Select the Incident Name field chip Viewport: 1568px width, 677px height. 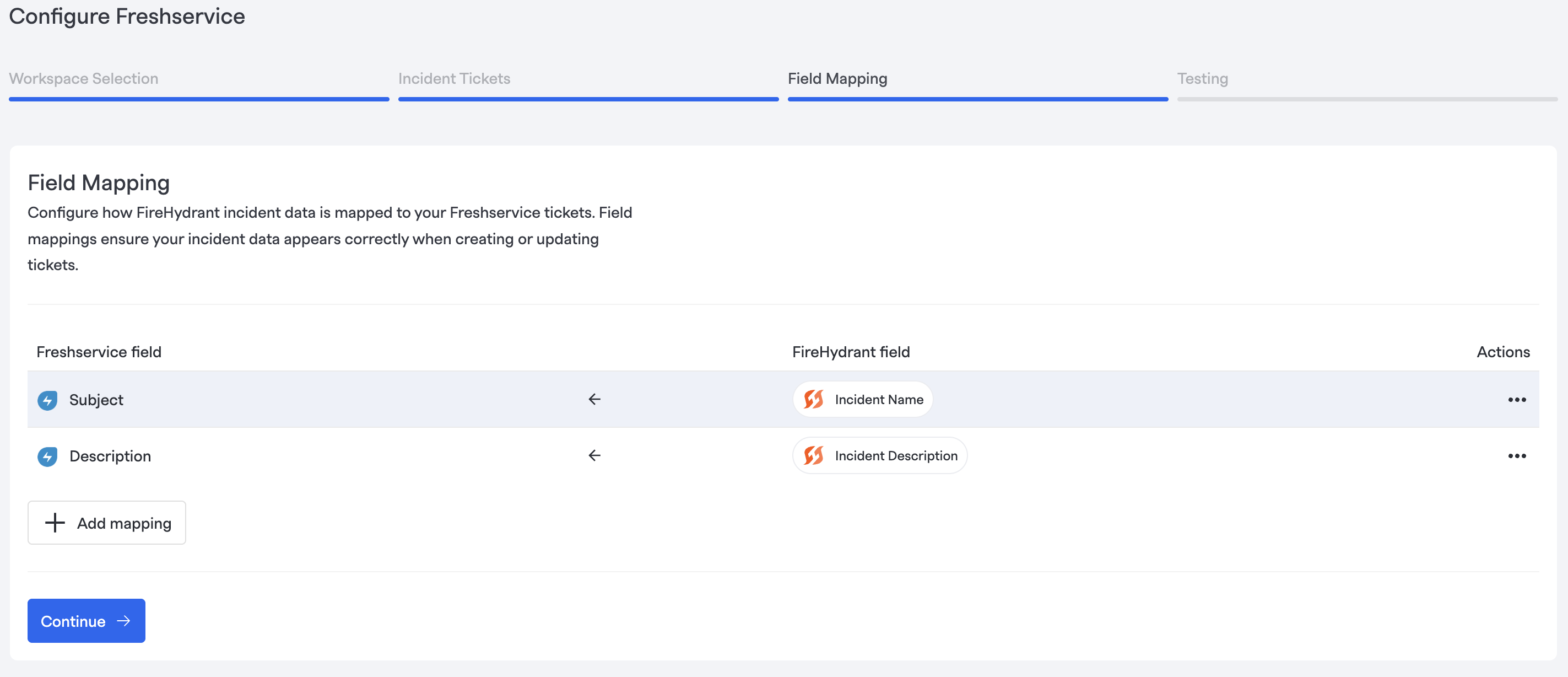coord(878,400)
